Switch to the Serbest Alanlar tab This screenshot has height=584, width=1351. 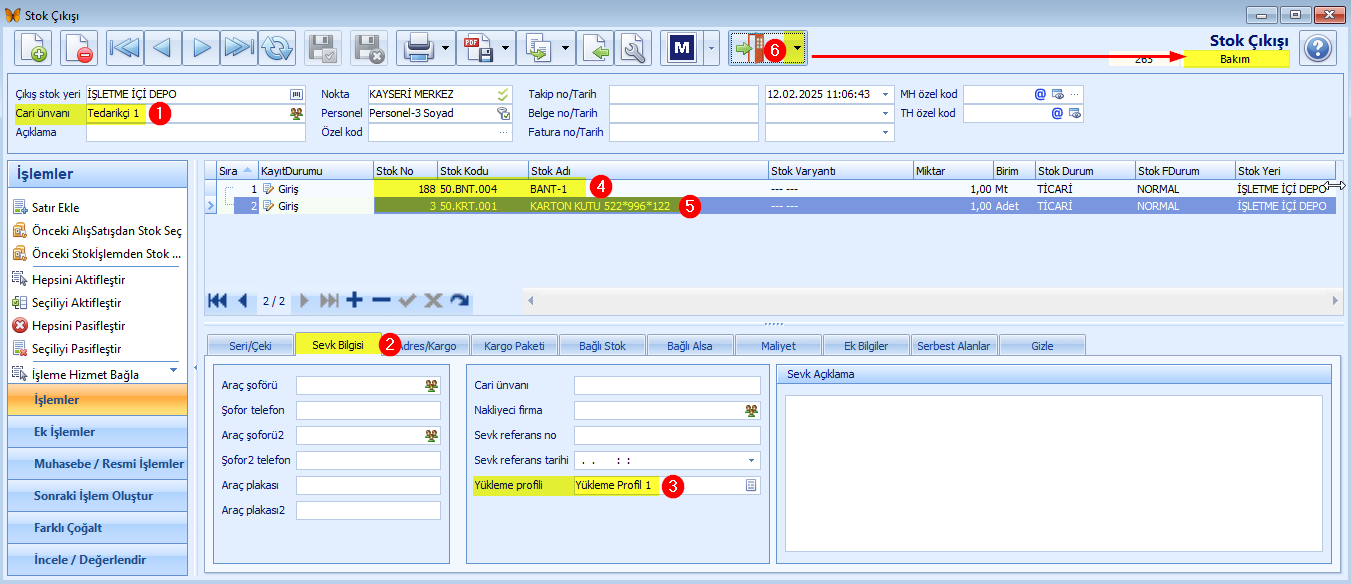[954, 346]
